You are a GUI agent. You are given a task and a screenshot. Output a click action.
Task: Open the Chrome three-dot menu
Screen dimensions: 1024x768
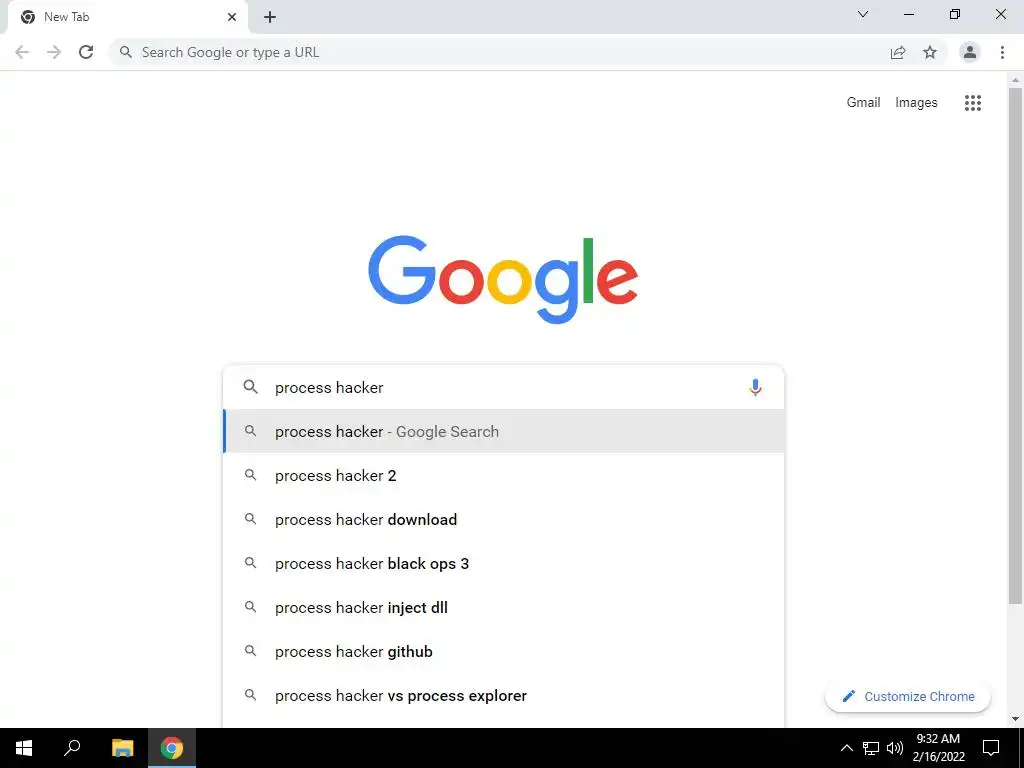[x=1002, y=52]
